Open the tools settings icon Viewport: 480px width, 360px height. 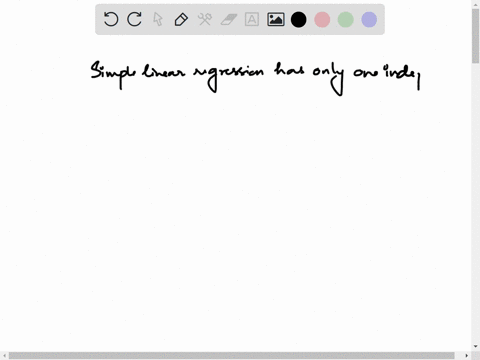pyautogui.click(x=205, y=19)
